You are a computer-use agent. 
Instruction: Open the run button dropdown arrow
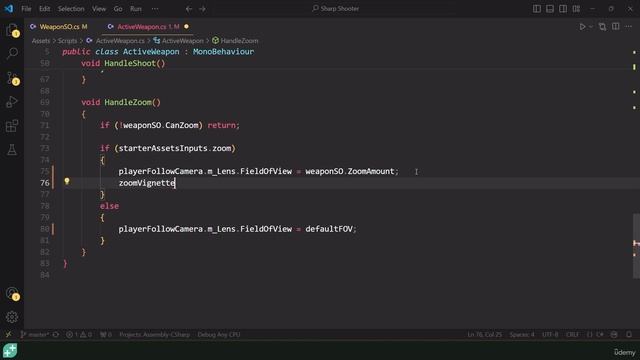(x=591, y=27)
